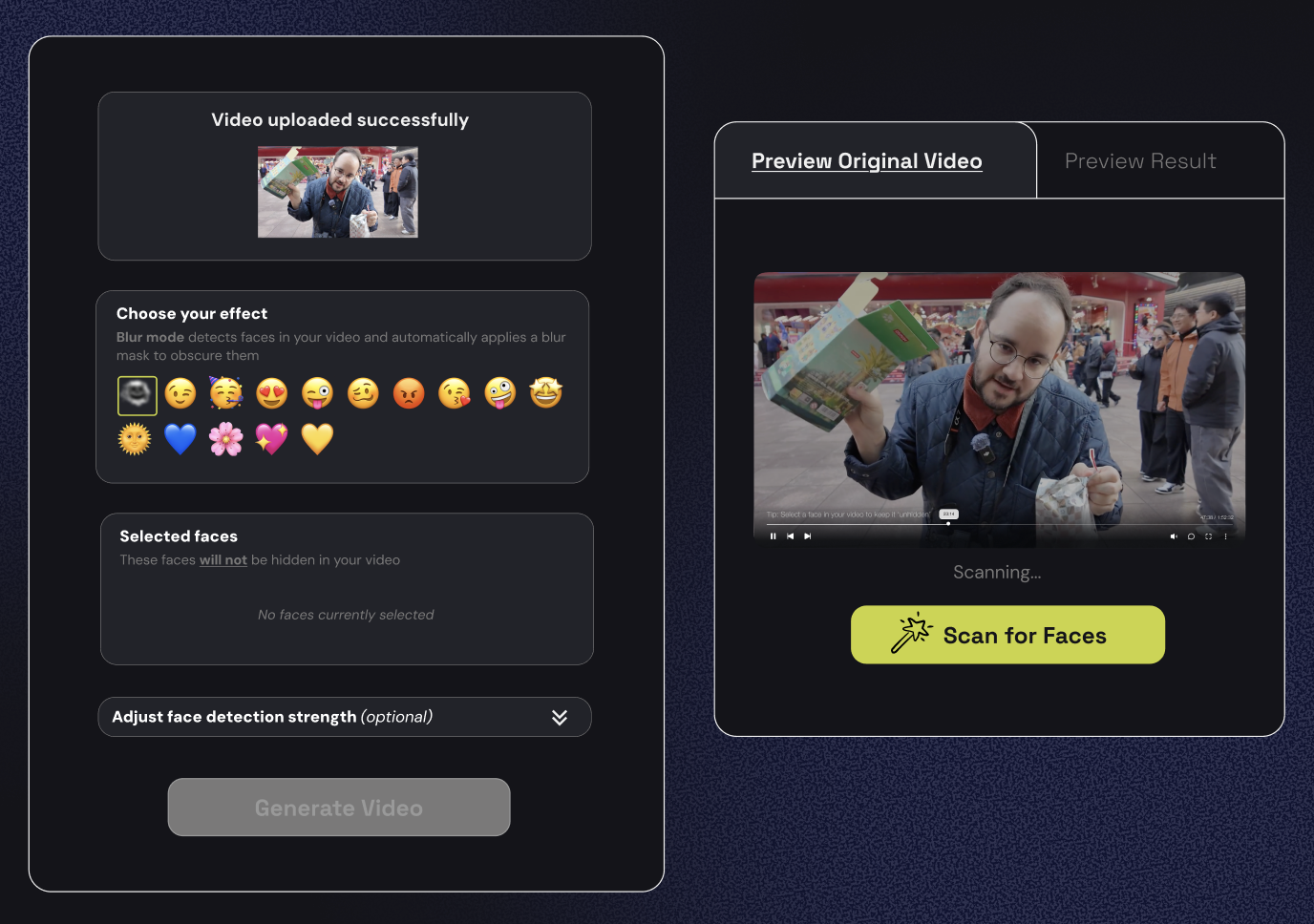
Task: Pick the cherry blossom flower effect
Action: point(226,439)
